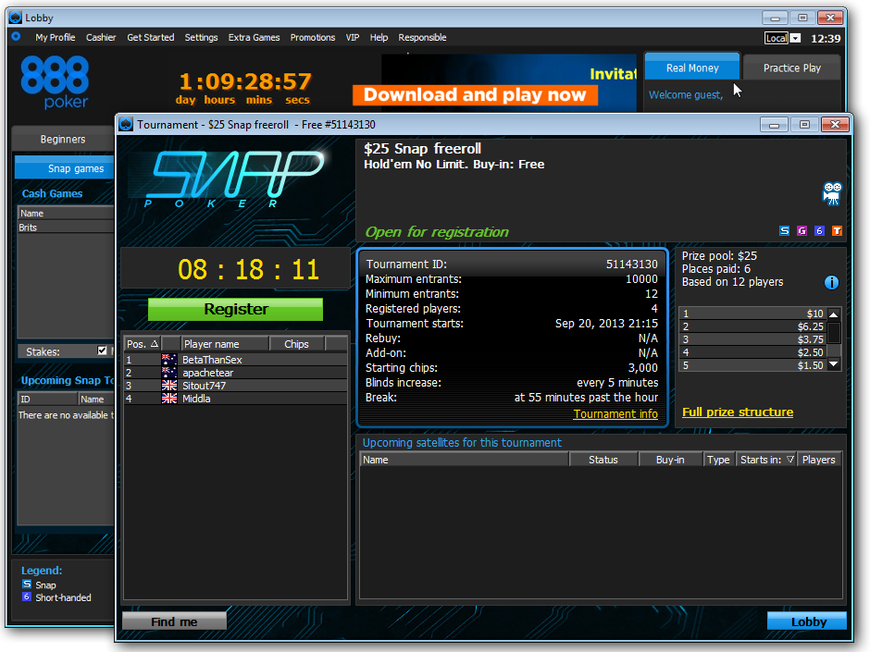
Task: Click the Find me button
Action: [174, 621]
